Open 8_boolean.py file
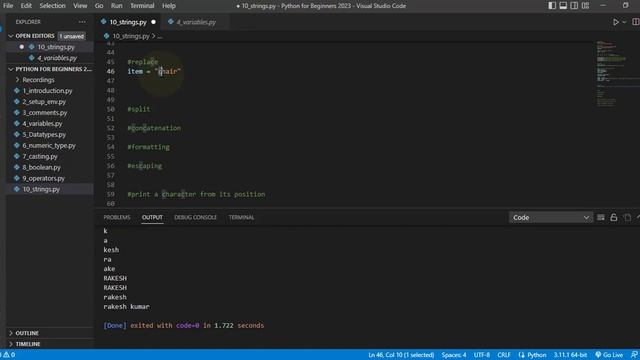640x360 pixels. (x=42, y=167)
